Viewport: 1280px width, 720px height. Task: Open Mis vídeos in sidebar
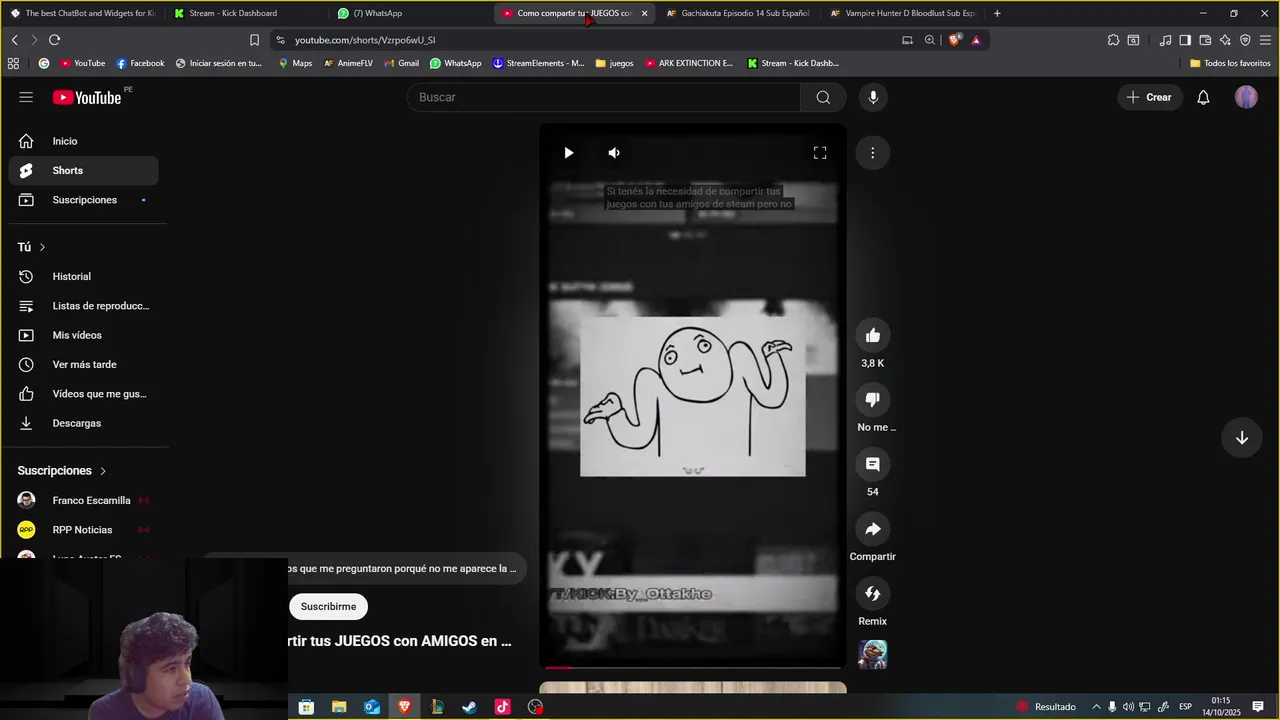click(83, 335)
